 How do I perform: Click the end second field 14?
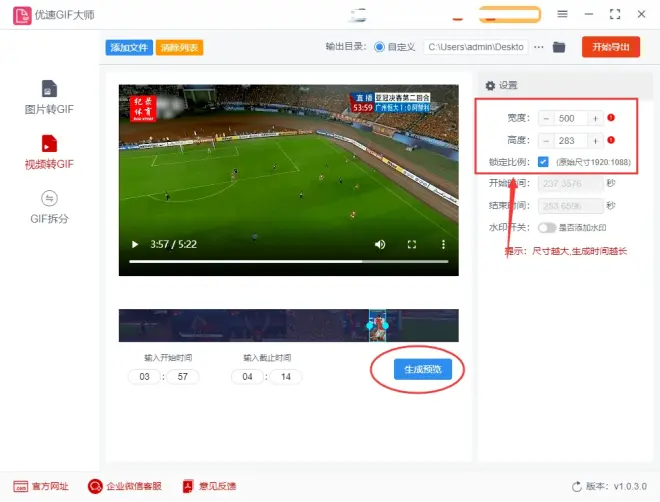(286, 377)
